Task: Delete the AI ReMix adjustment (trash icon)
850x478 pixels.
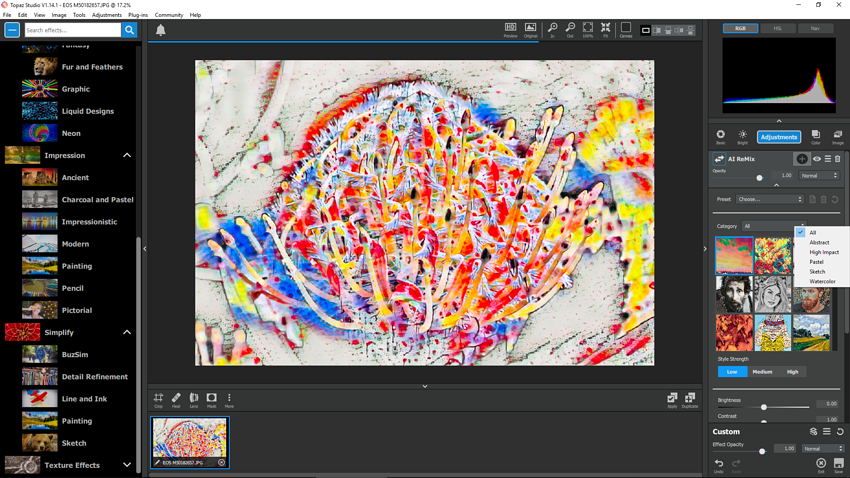Action: 838,159
